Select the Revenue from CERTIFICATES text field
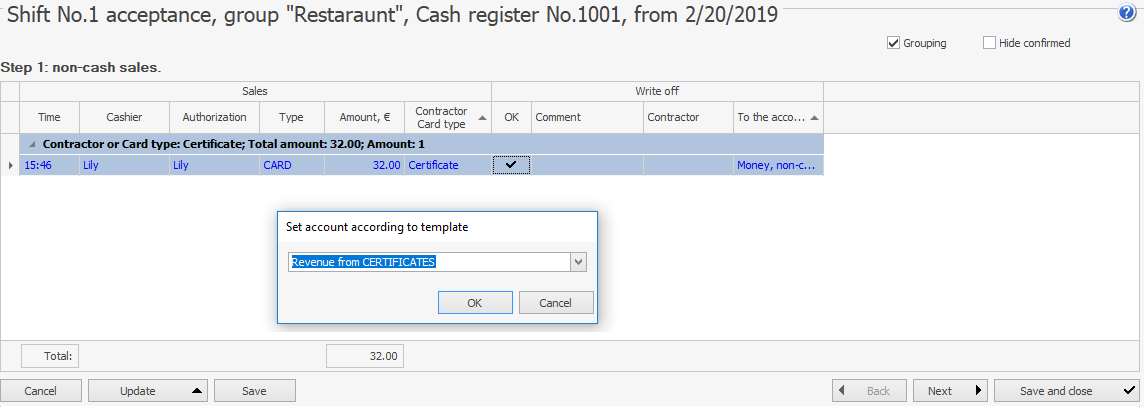Image resolution: width=1144 pixels, height=407 pixels. pyautogui.click(x=427, y=262)
